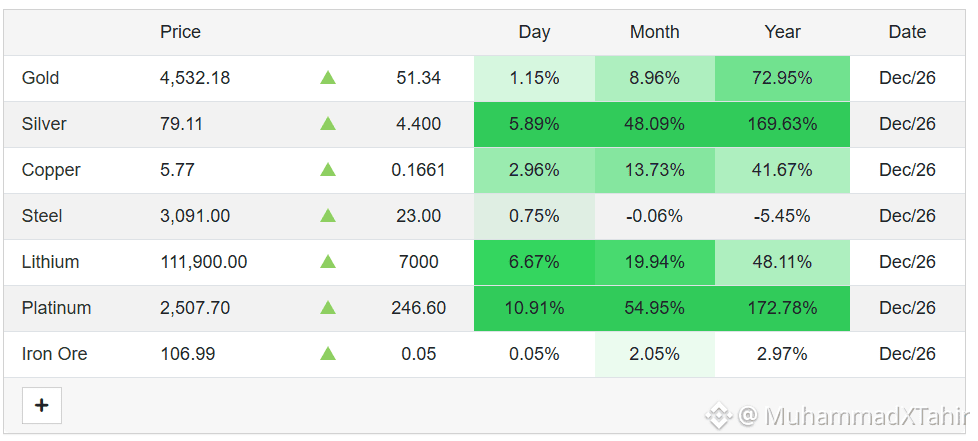Click the Date column header
Screen dimensions: 978x441
click(908, 32)
